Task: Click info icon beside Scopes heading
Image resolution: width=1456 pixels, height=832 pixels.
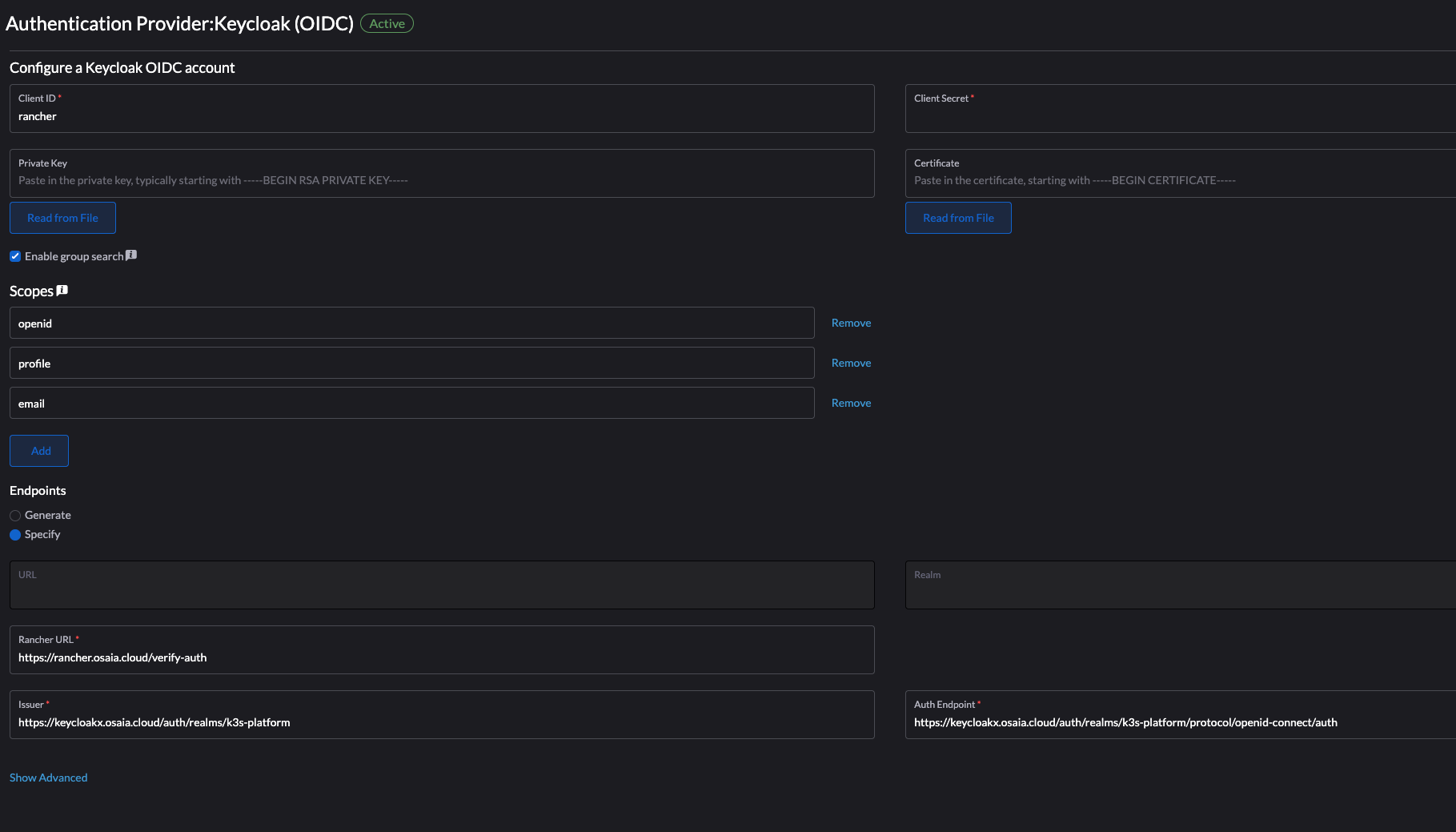Action: [x=62, y=290]
